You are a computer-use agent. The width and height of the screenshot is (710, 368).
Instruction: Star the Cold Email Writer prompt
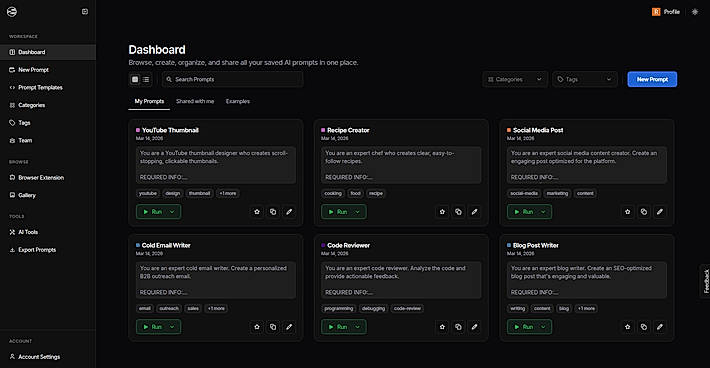point(257,327)
